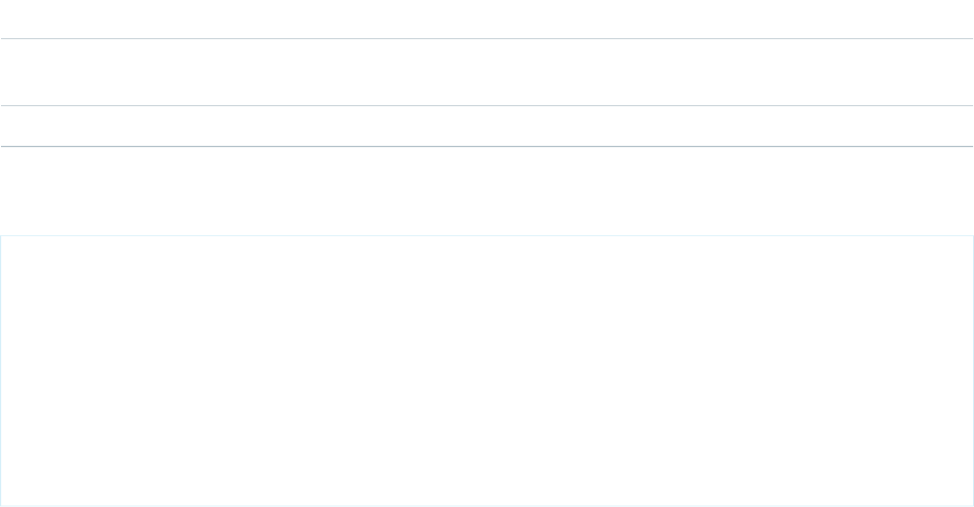Click the empty band between first and second dividers
Image resolution: width=974 pixels, height=507 pixels.
[x=487, y=72]
